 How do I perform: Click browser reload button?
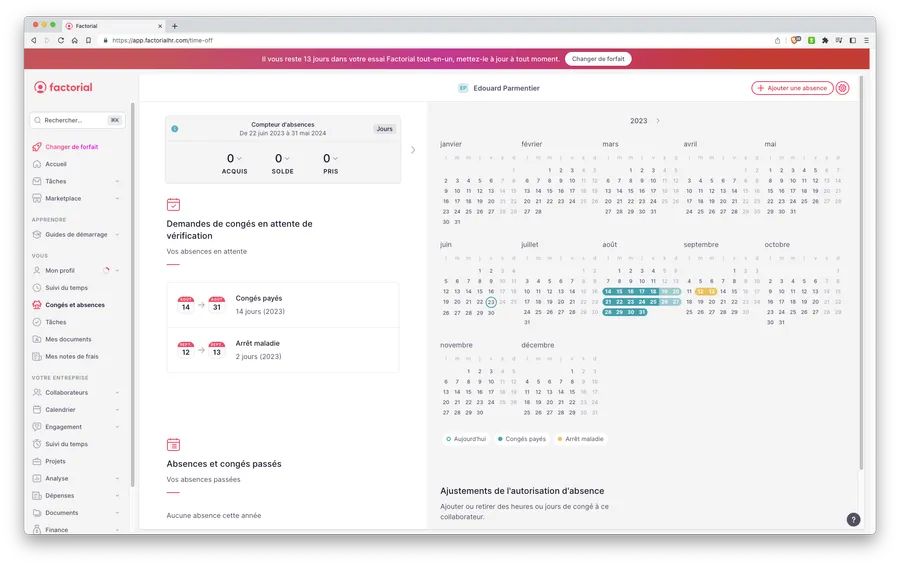pos(61,40)
